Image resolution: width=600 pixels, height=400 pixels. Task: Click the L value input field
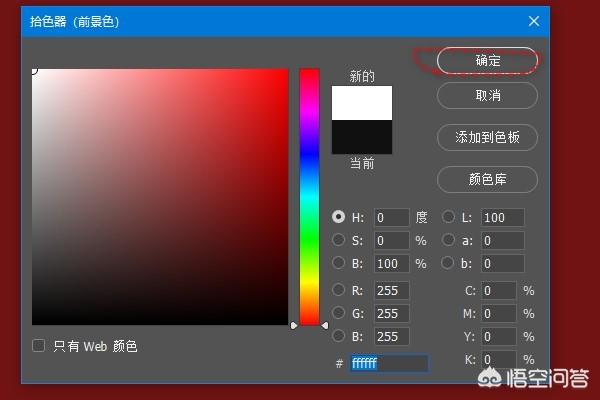(502, 217)
